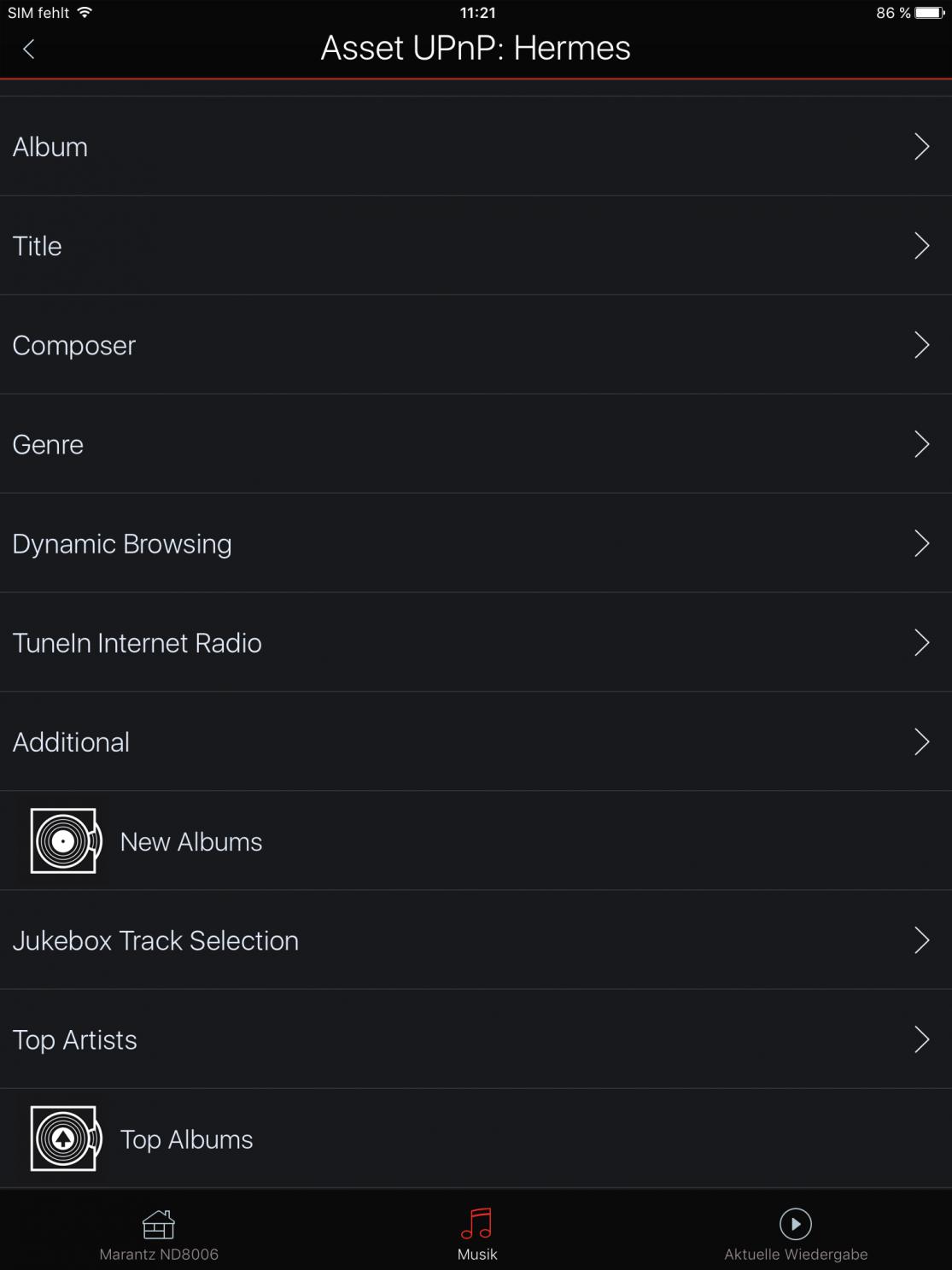Select the Marantz ND8006 home icon
This screenshot has height=1270, width=952.
(159, 1224)
